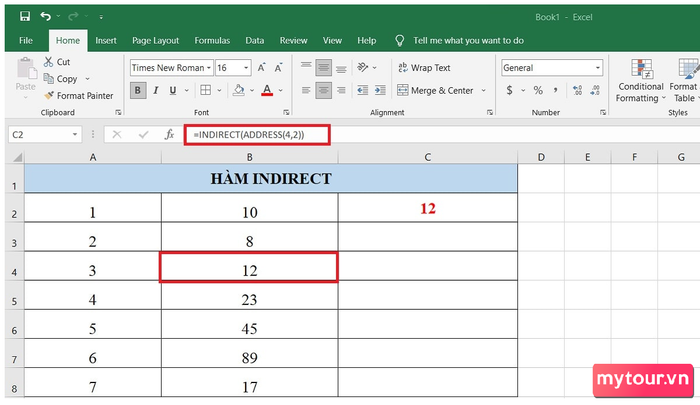This screenshot has height=405, width=700.
Task: Copy the selection
Action: (61, 79)
